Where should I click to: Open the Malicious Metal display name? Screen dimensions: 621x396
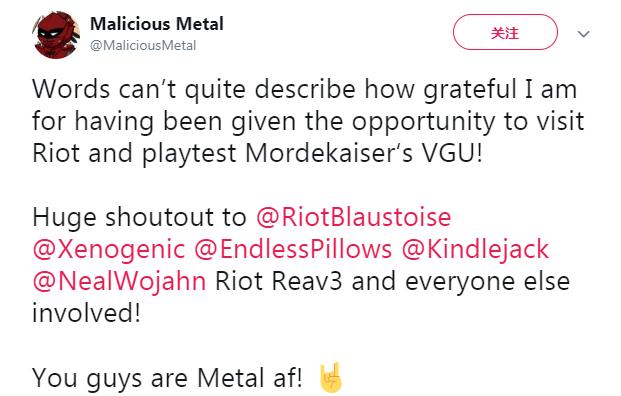pyautogui.click(x=157, y=24)
